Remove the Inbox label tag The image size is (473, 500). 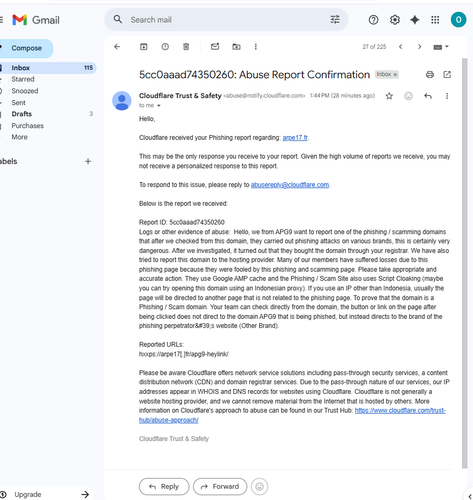click(395, 75)
